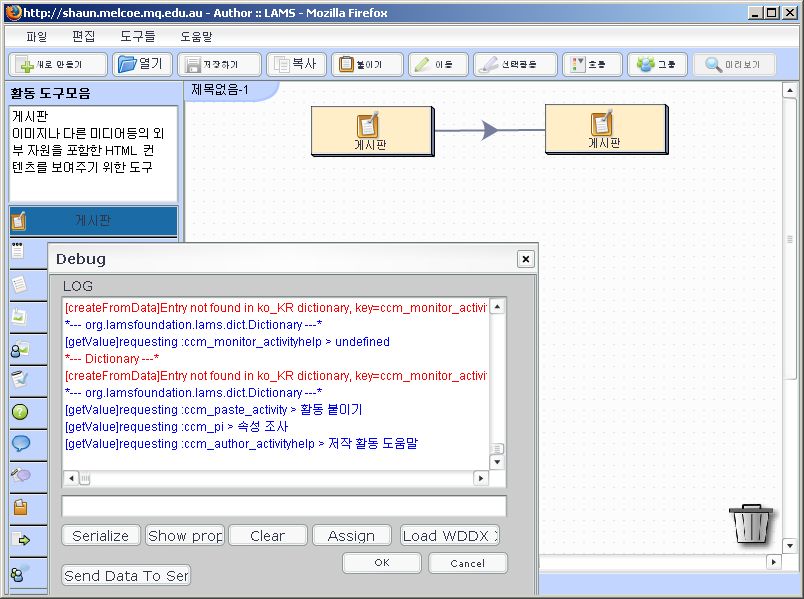Select the first 게시판 activity on canvas
The width and height of the screenshot is (804, 599).
(371, 131)
